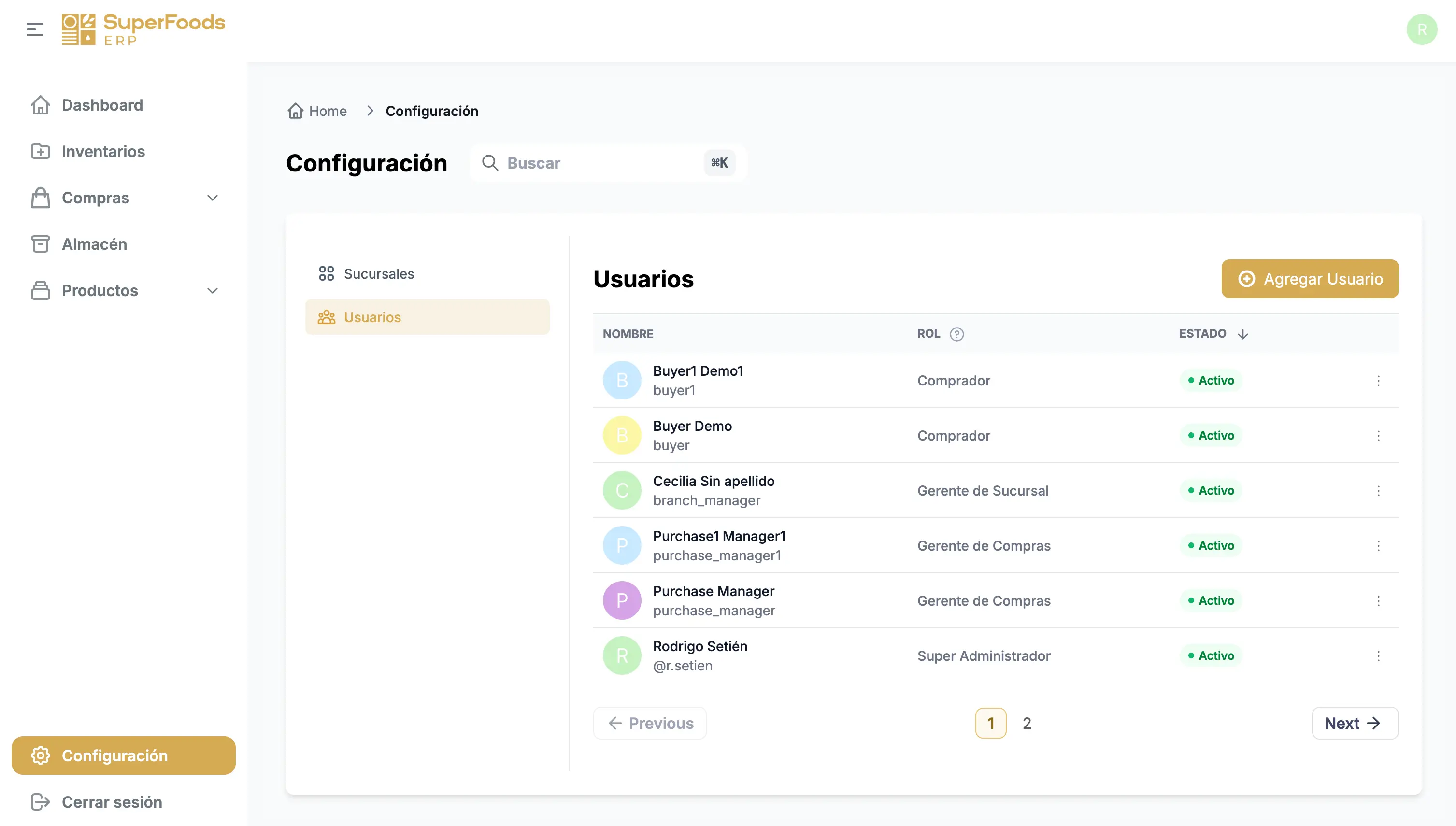Go to the Next page of users
The height and width of the screenshot is (826, 1456).
(1354, 723)
